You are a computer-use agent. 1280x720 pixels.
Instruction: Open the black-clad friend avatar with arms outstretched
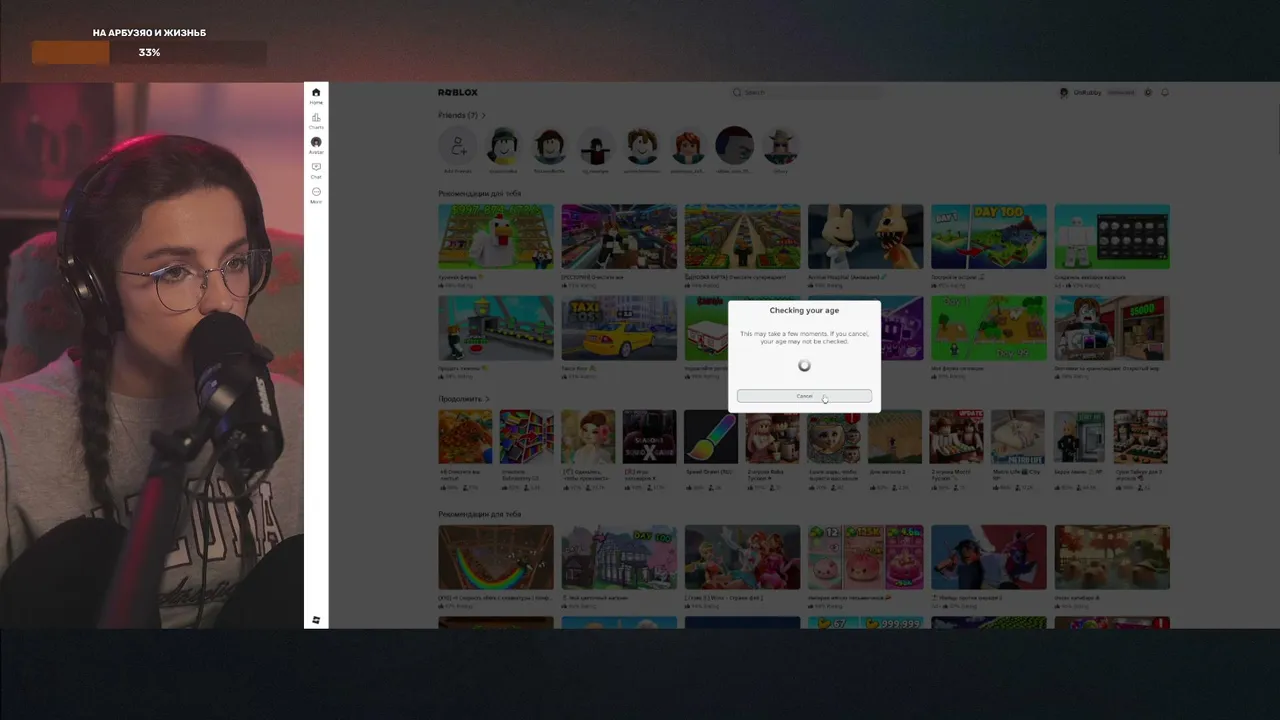pyautogui.click(x=596, y=147)
